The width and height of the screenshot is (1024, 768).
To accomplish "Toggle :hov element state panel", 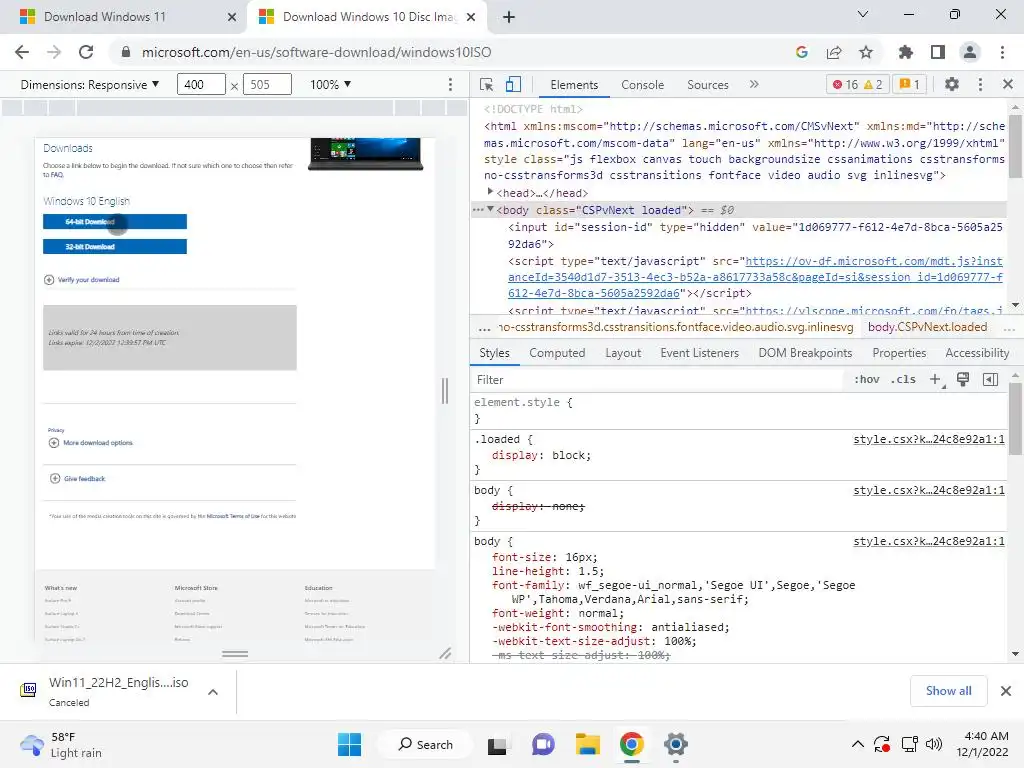I will click(x=867, y=379).
